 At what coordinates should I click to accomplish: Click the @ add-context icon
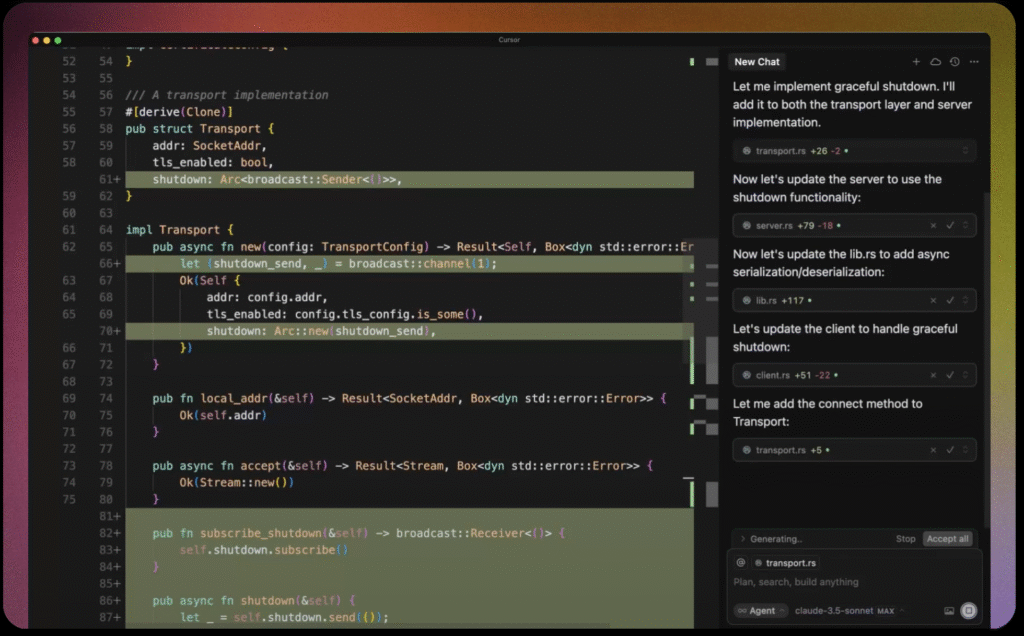[x=741, y=562]
